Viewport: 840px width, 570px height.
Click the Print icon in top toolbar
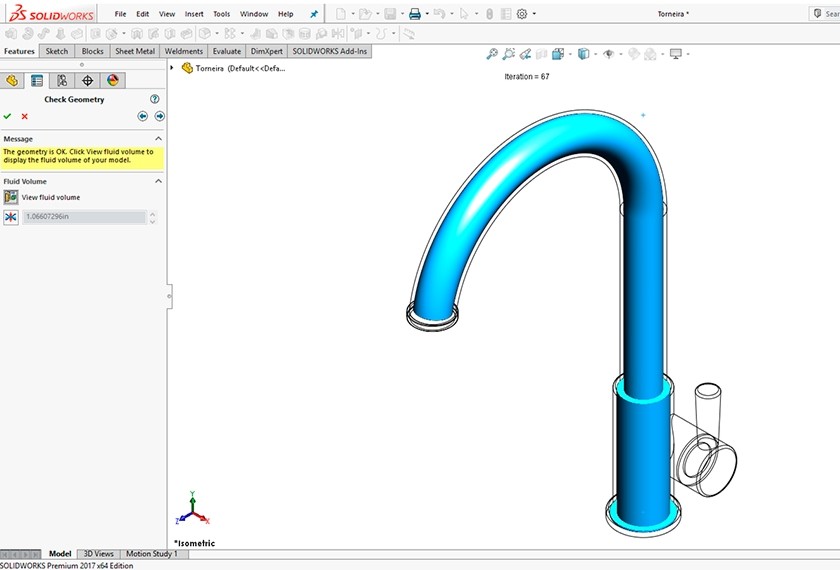[x=414, y=14]
